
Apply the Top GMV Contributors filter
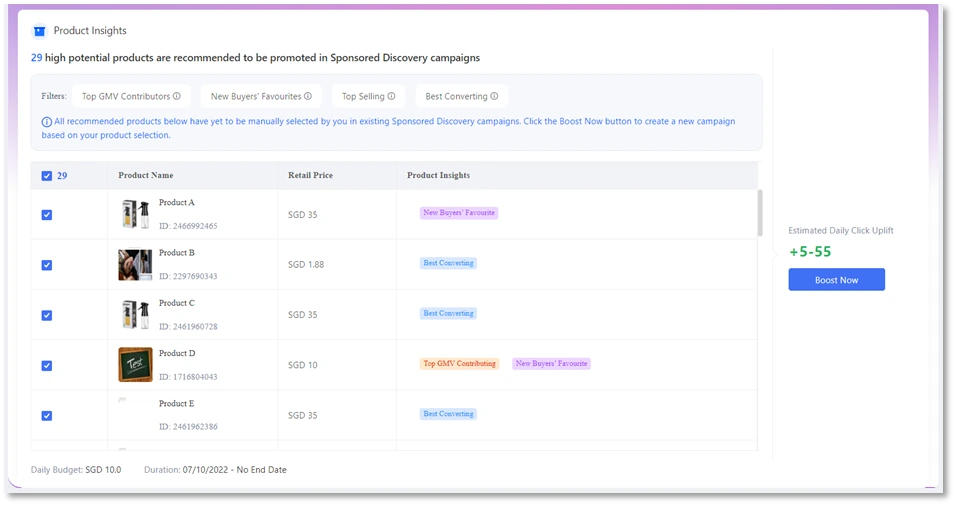[126, 97]
